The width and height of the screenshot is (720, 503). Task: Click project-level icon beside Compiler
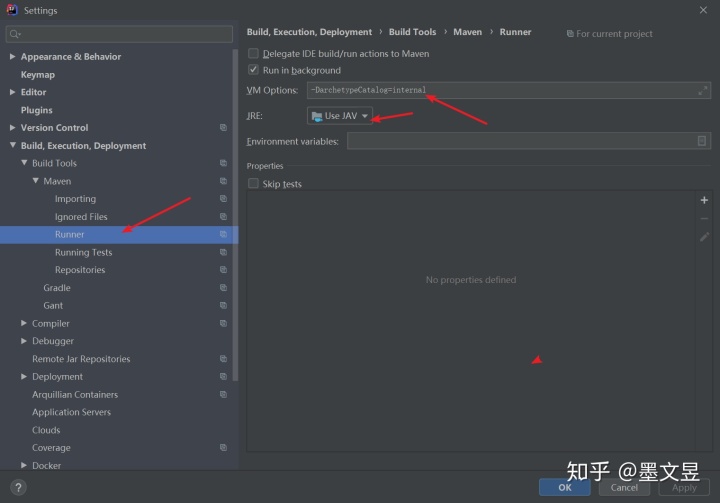223,323
